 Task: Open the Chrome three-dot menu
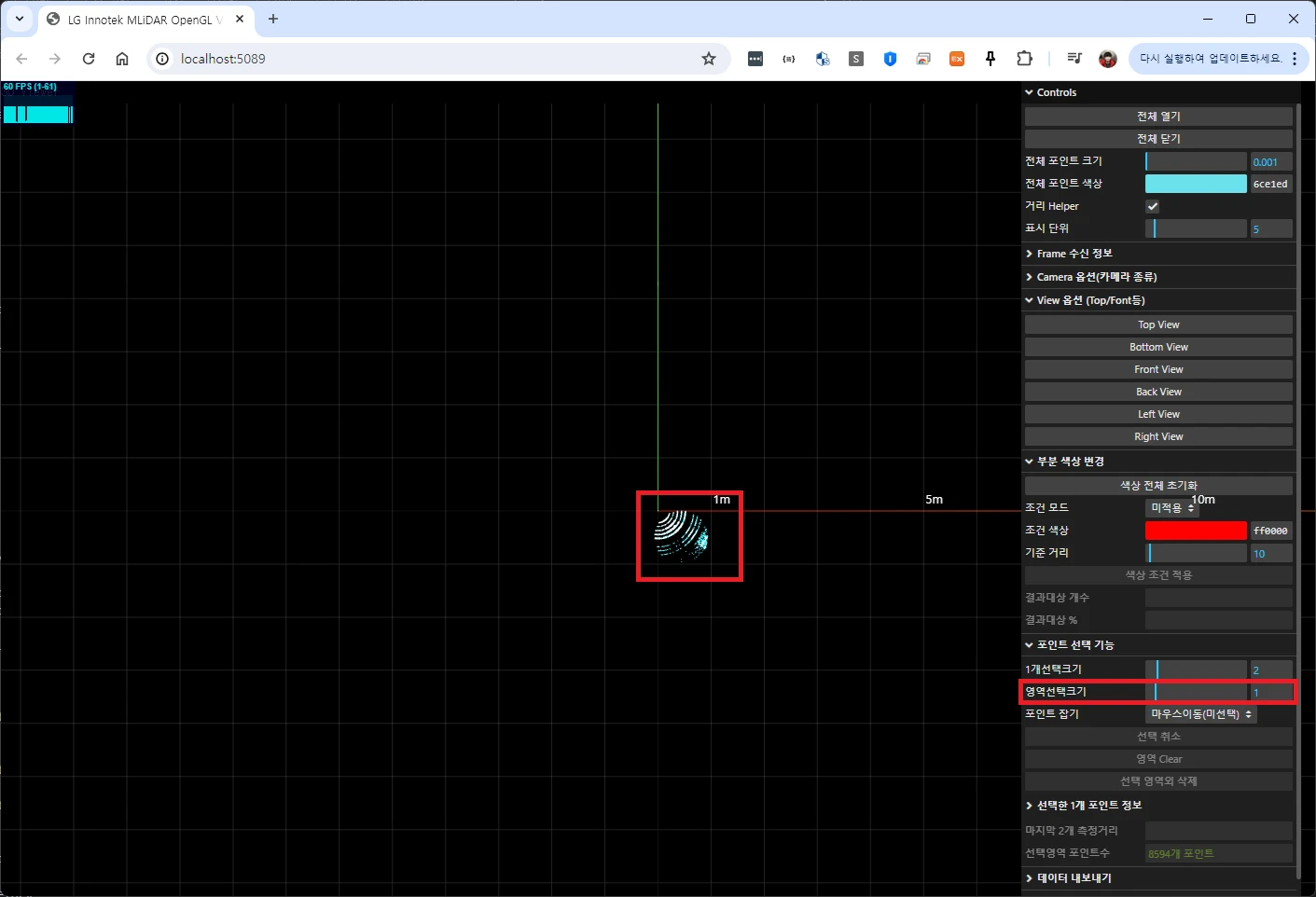[1295, 59]
